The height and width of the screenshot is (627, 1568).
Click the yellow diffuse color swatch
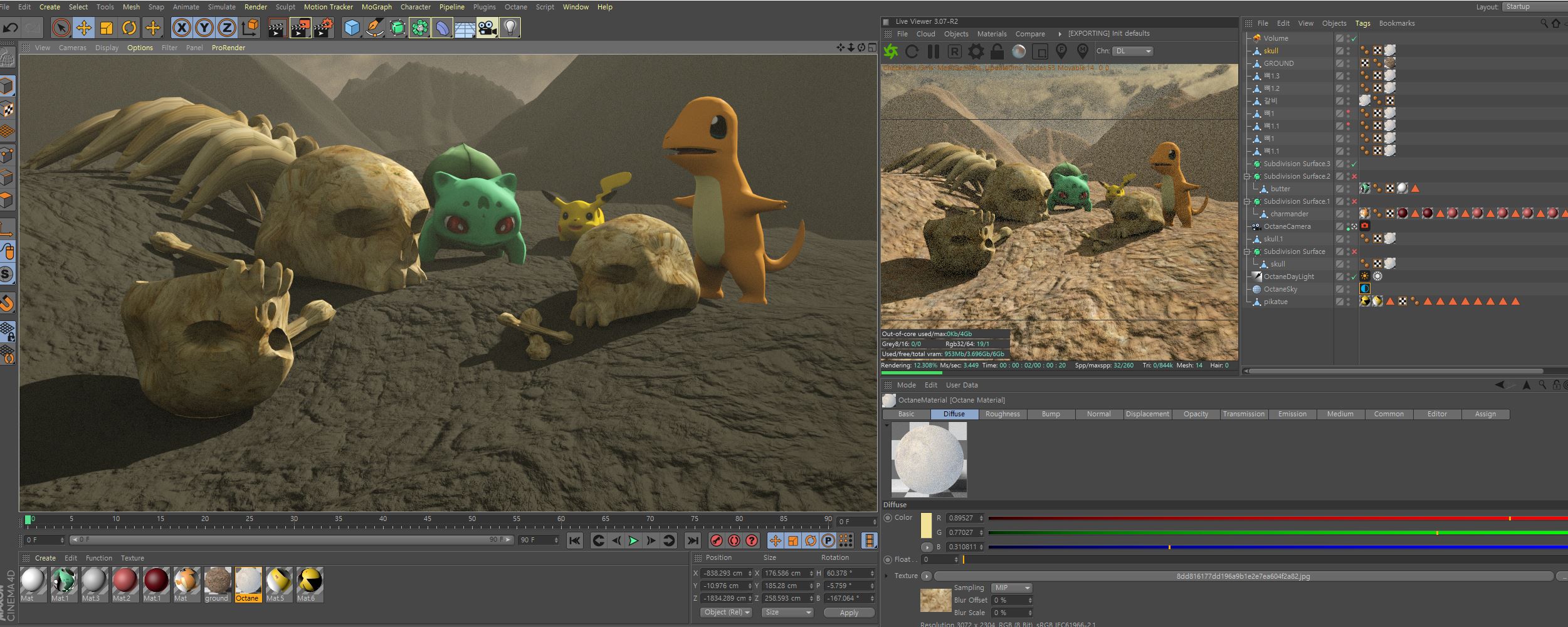[926, 525]
